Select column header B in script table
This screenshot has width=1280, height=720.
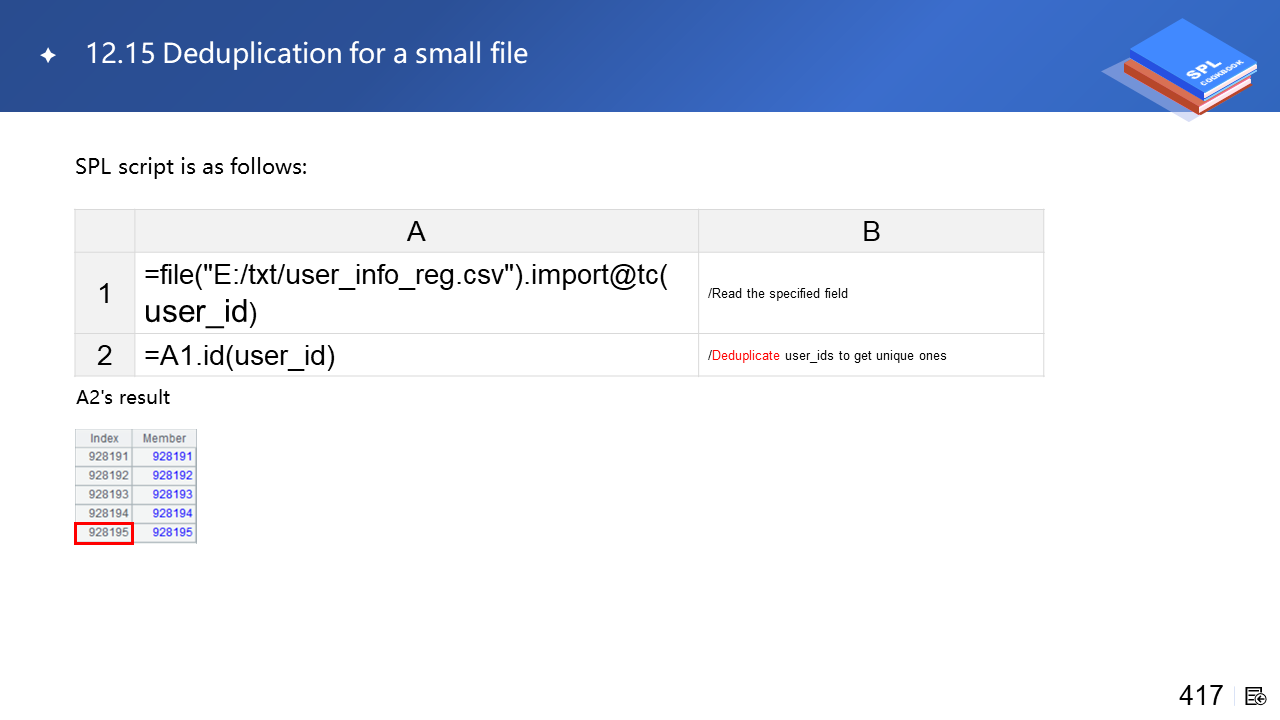pos(870,231)
